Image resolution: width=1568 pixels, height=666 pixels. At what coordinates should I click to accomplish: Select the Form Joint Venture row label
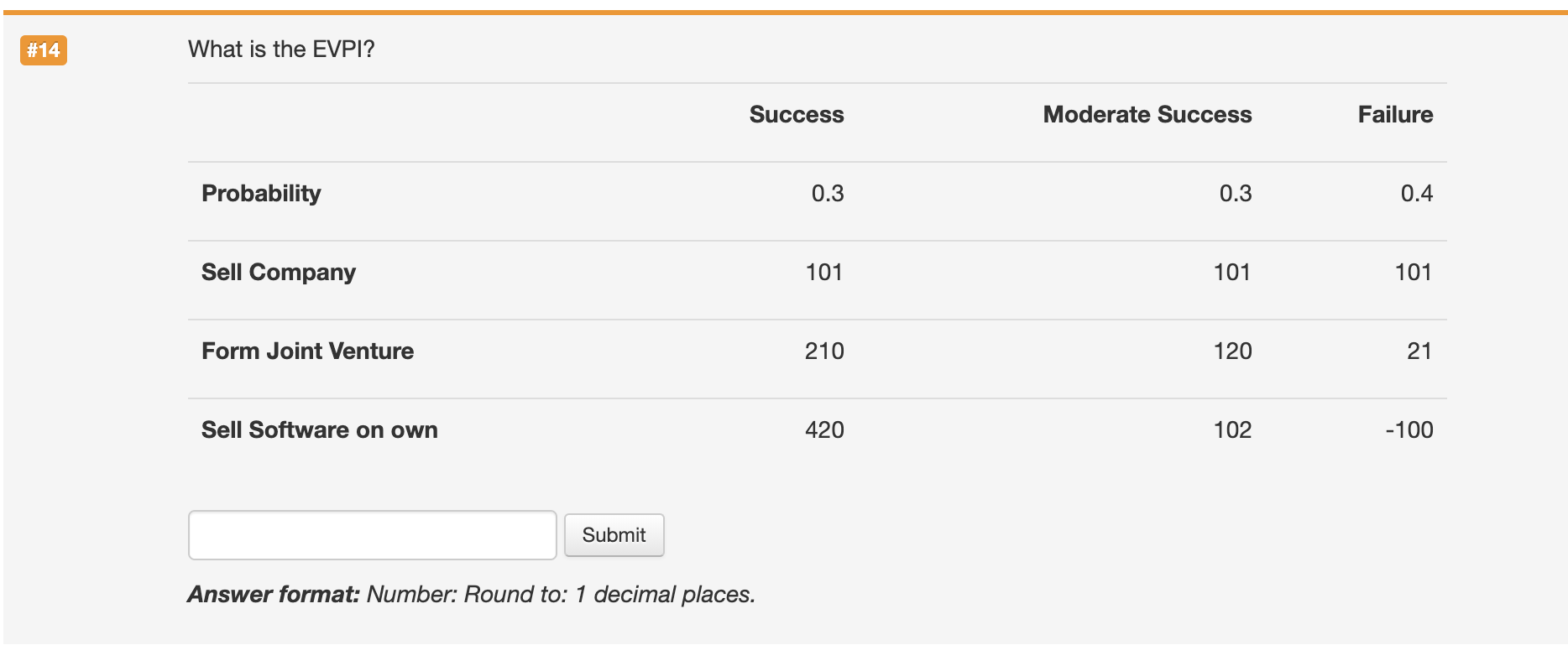click(306, 351)
